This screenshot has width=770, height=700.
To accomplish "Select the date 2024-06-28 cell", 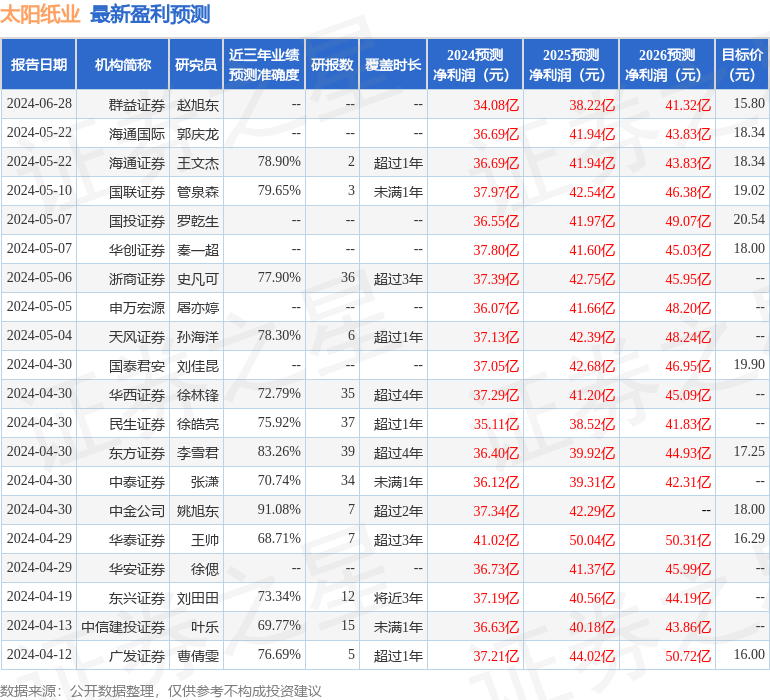I will pyautogui.click(x=39, y=104).
